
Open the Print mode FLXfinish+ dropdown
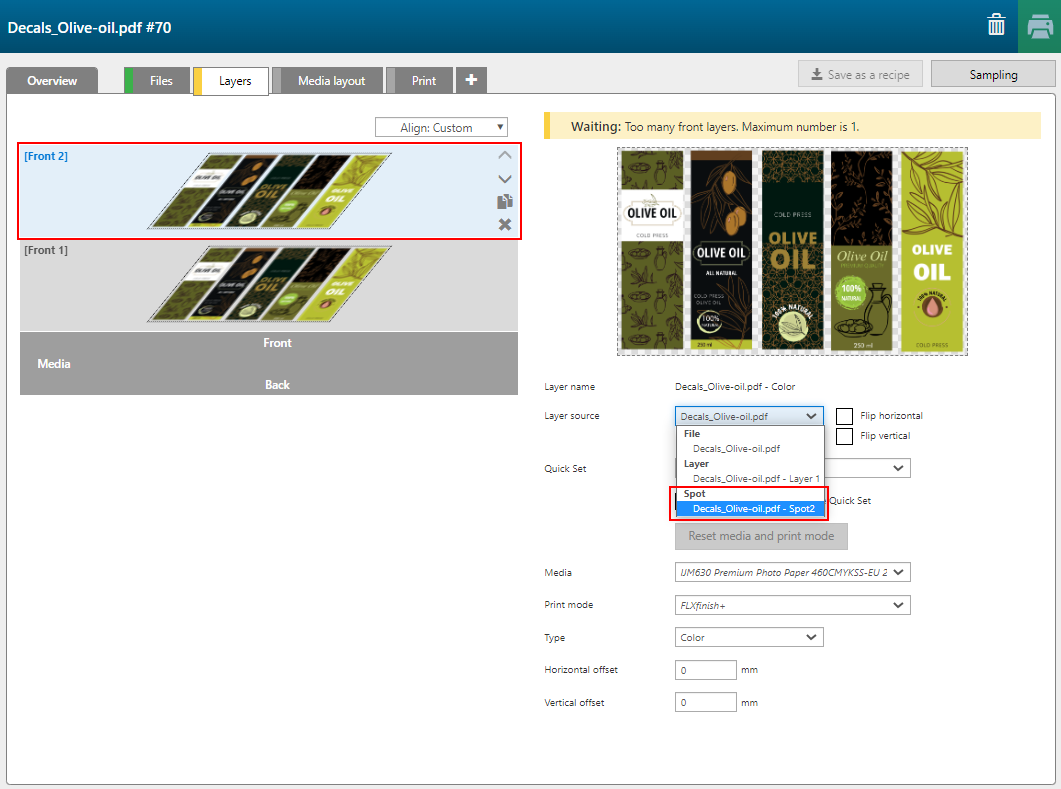point(793,605)
